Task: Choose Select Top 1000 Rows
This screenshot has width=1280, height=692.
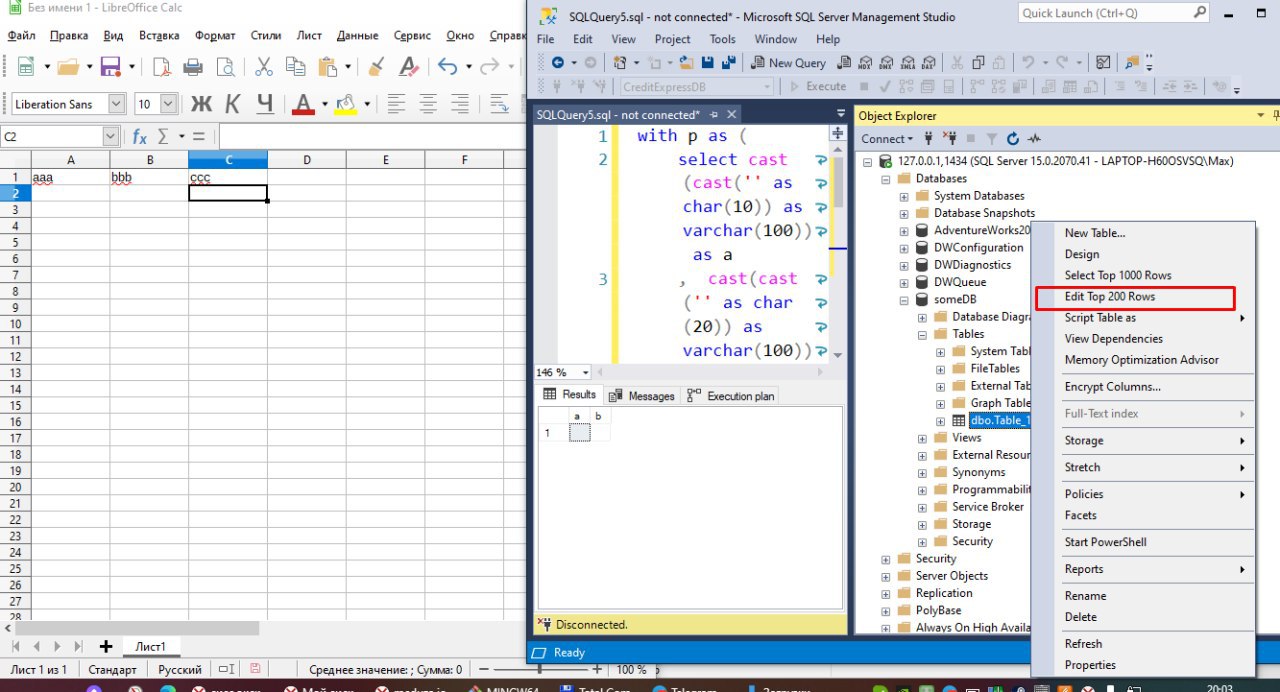Action: point(1117,275)
